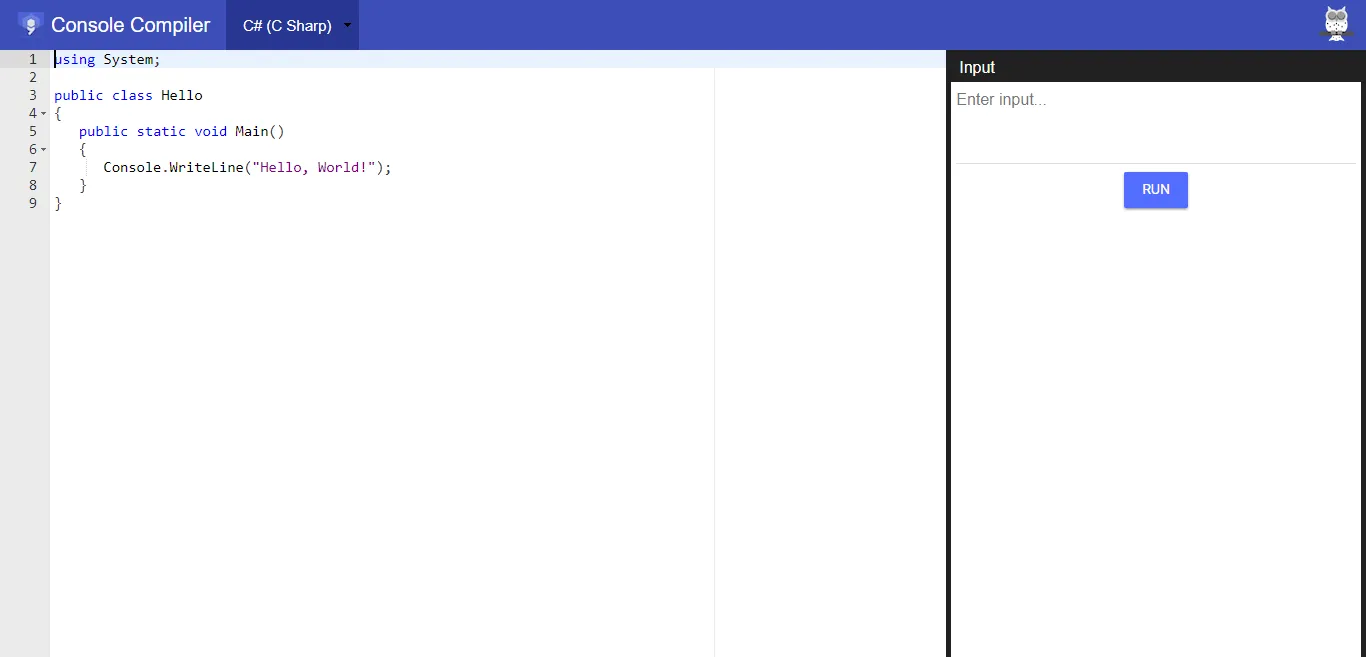Click line number 9 in the gutter
Viewport: 1366px width, 657px height.
point(32,203)
